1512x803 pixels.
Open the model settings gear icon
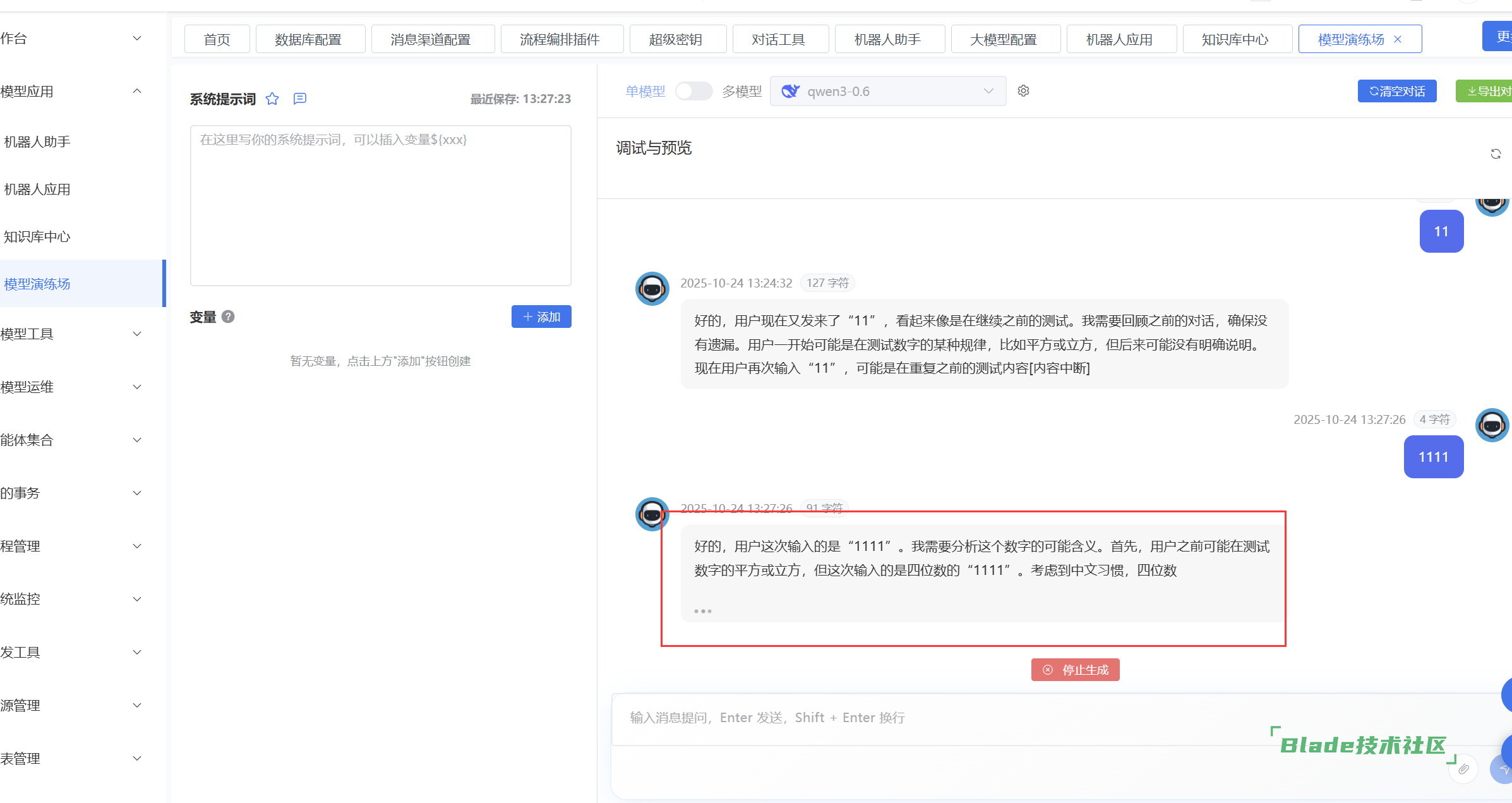(1023, 91)
